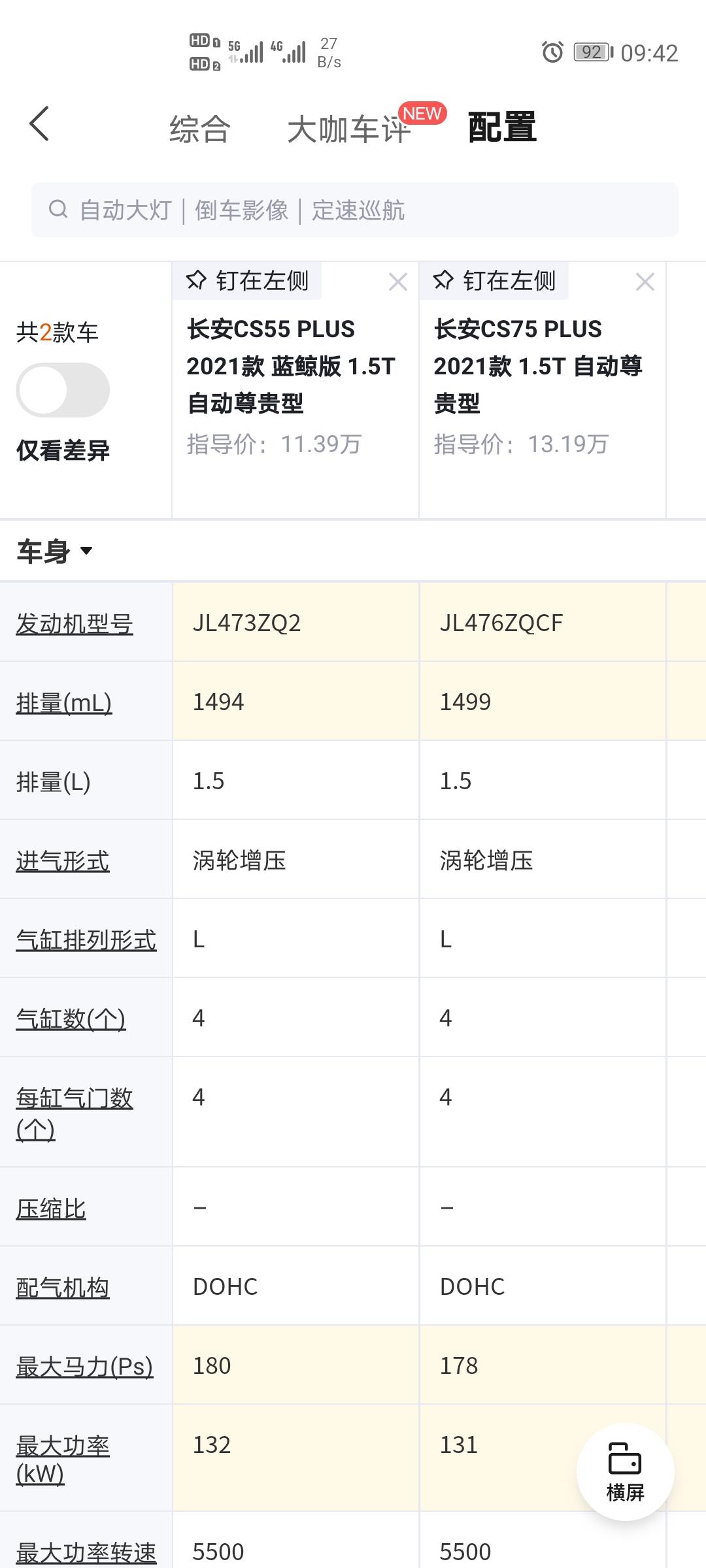Open 发动机型号 explanation link

point(75,624)
